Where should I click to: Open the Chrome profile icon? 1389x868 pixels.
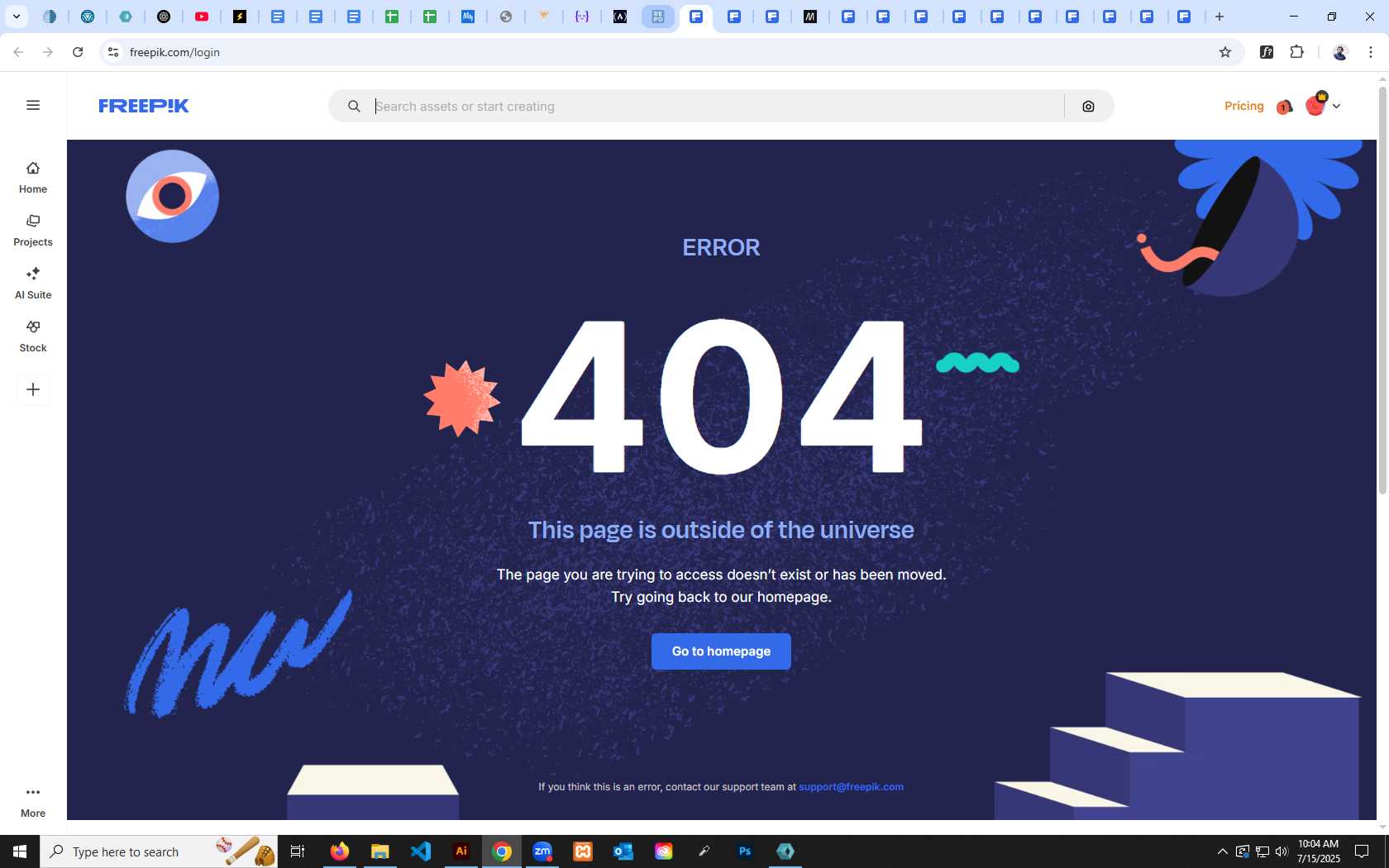[x=1340, y=52]
